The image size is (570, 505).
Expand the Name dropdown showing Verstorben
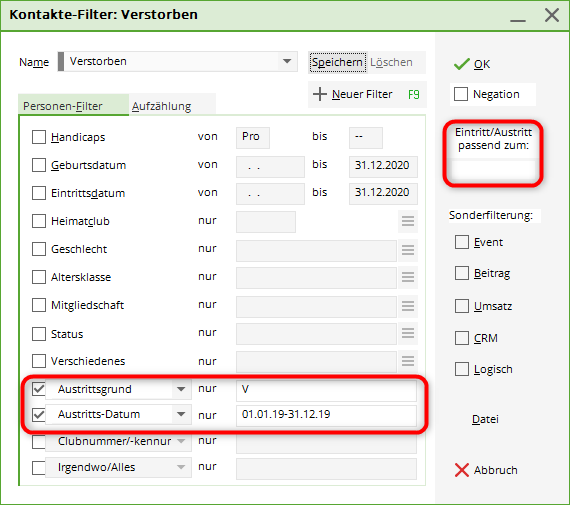click(287, 61)
